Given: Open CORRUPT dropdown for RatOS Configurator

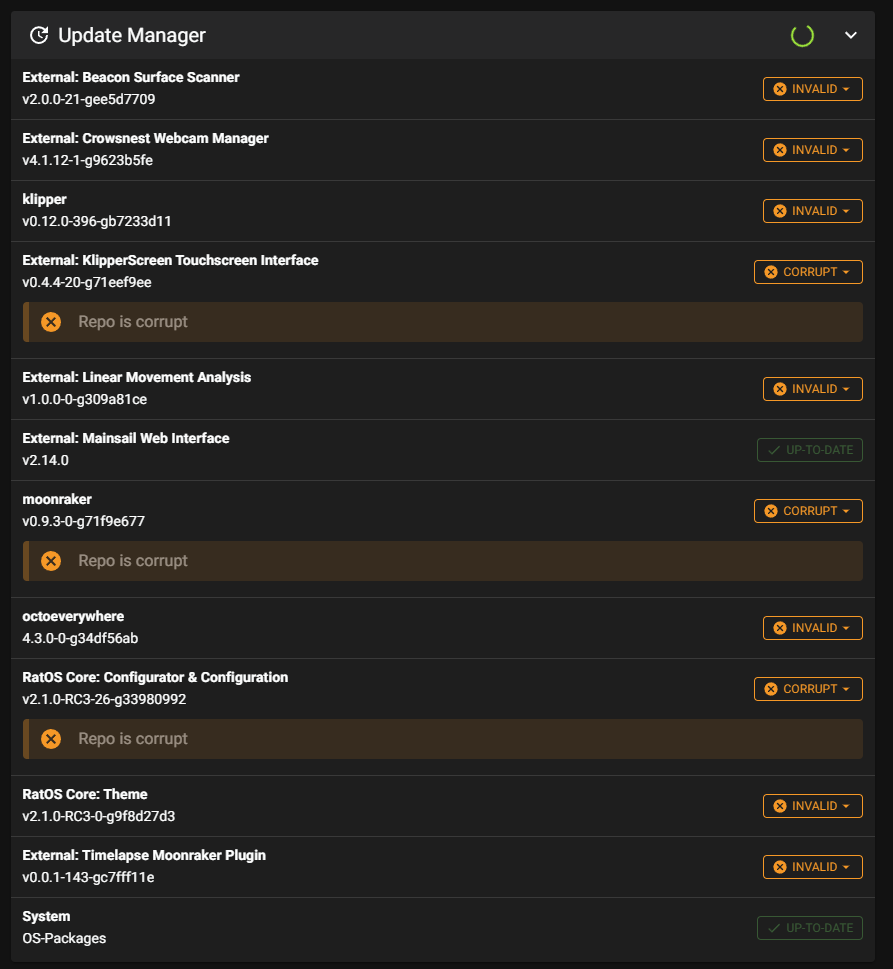Looking at the screenshot, I should click(x=808, y=689).
